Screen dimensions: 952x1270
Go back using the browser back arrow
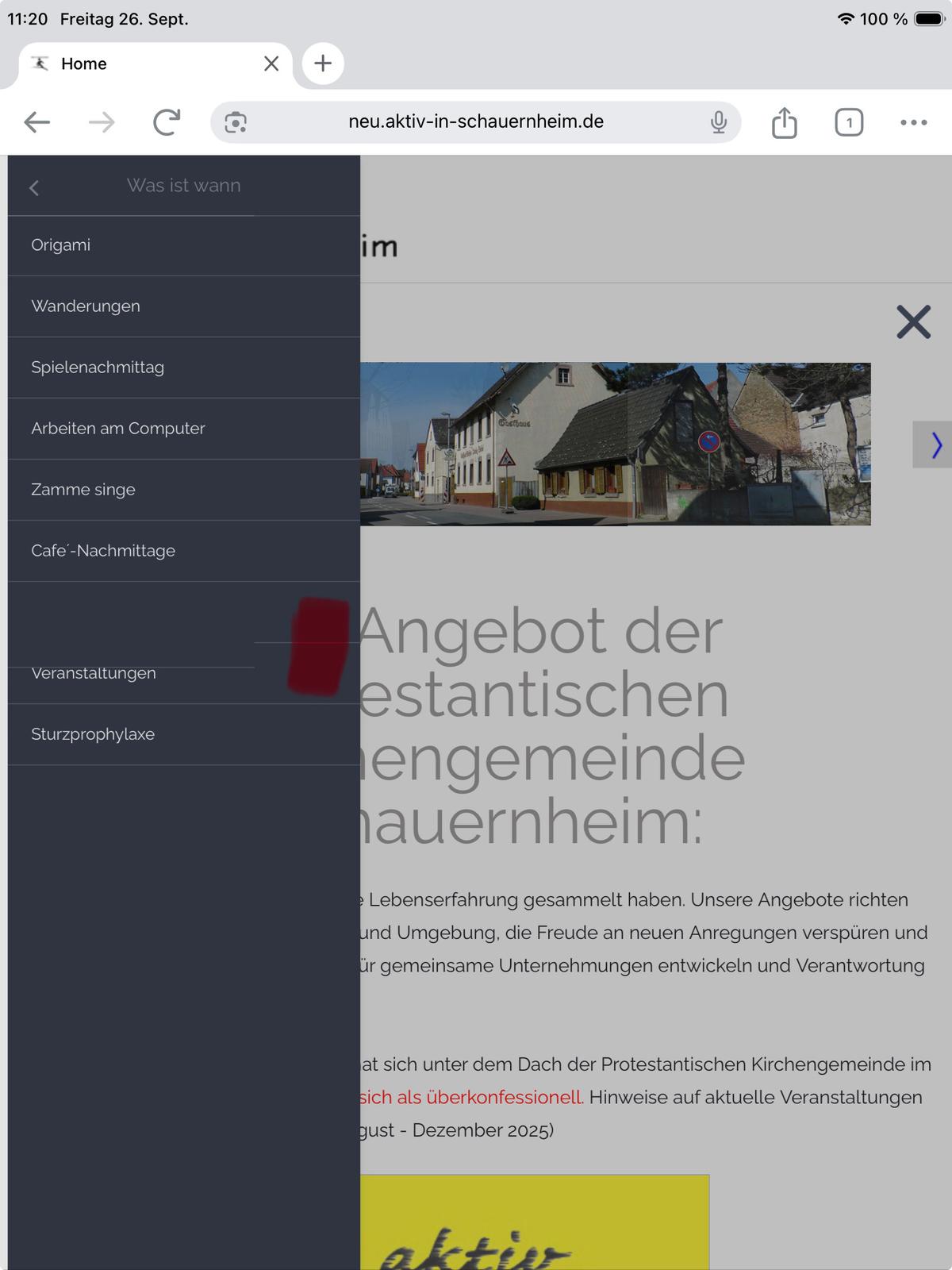[37, 122]
